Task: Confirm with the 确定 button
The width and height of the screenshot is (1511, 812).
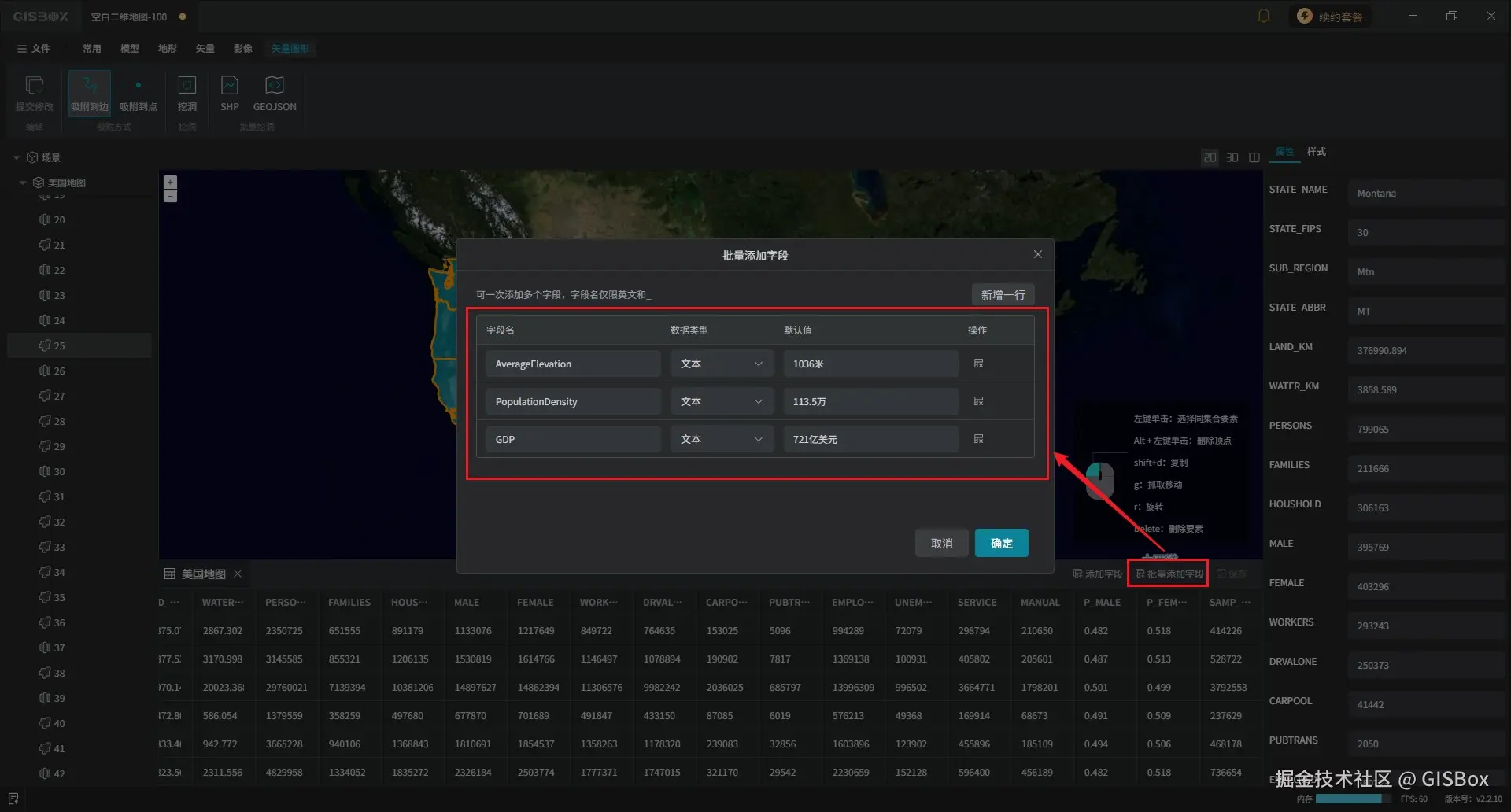Action: tap(1001, 543)
